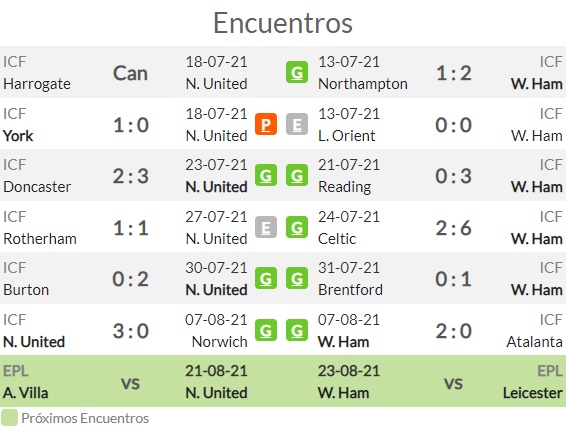This screenshot has height=428, width=566.
Task: Click the green G badge for Northampton vs W. Ham
Action: (x=297, y=73)
